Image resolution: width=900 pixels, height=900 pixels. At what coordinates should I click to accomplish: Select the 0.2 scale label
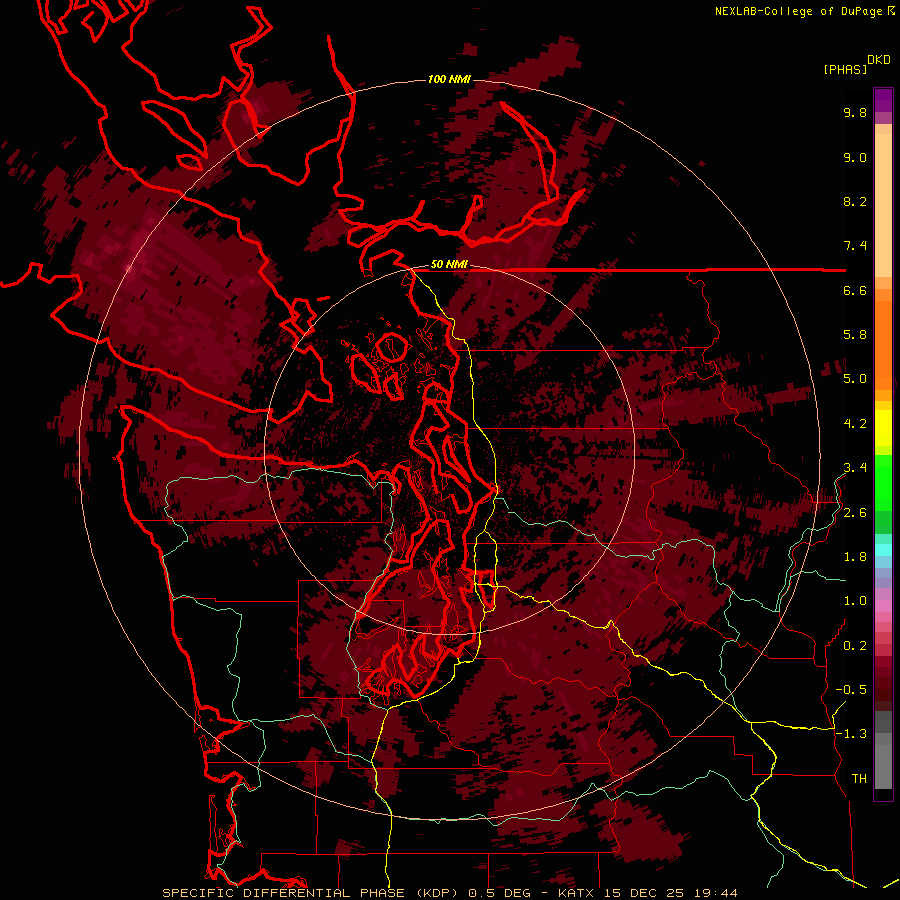pyautogui.click(x=855, y=646)
